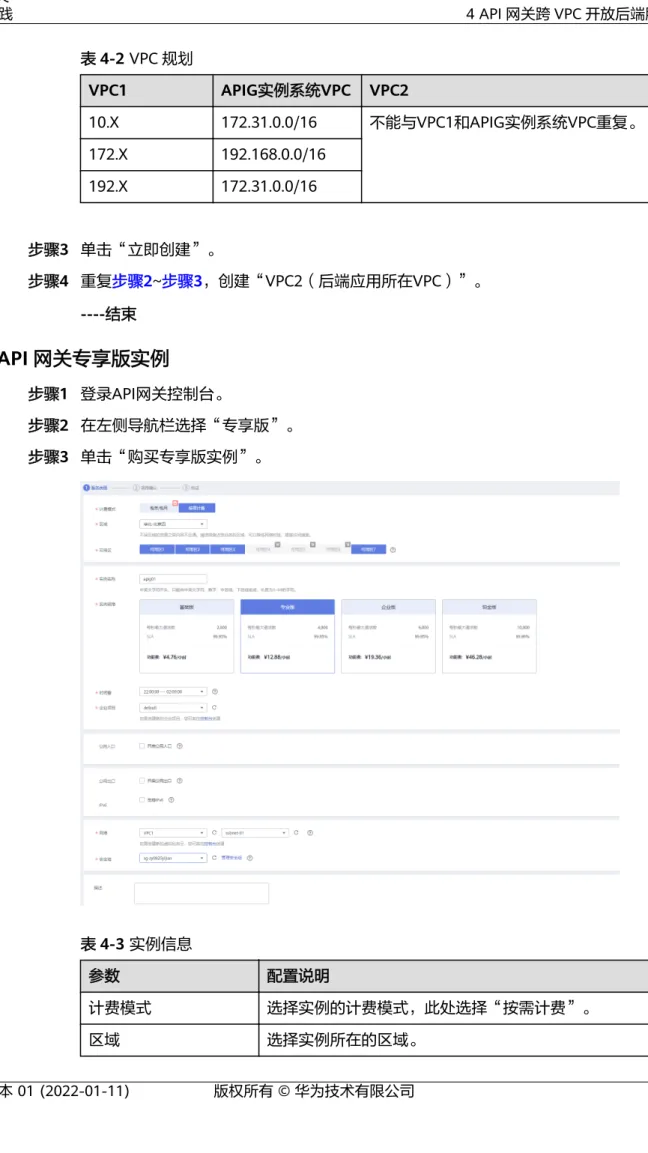Click refresh icon beside the enterprise project dropdown

(214, 707)
